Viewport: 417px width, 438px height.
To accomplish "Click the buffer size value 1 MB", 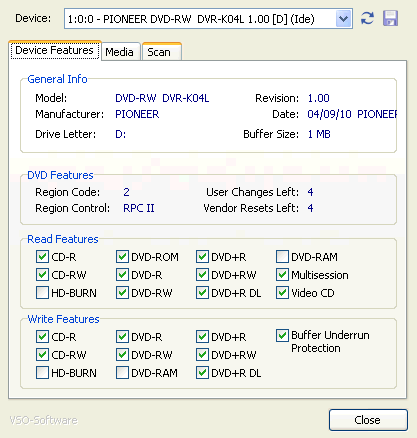I will point(319,134).
